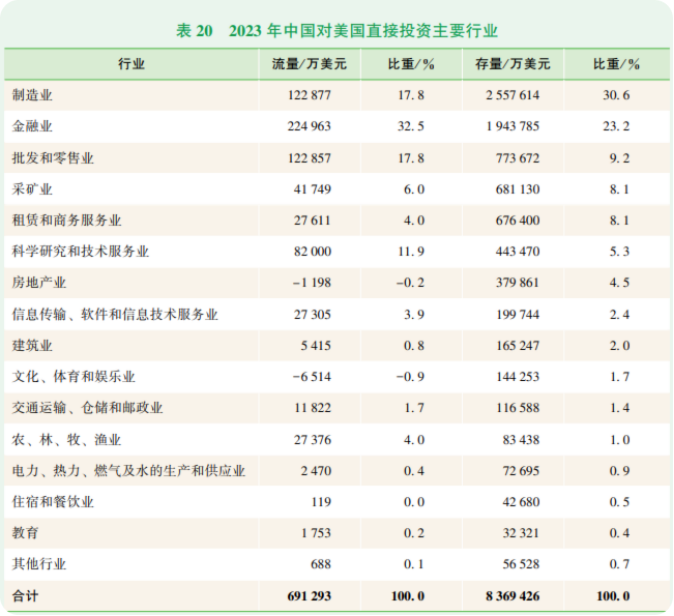This screenshot has width=674, height=616.
Task: Click the 科学研究和技术服务业 flow value 82 000
Action: (311, 252)
